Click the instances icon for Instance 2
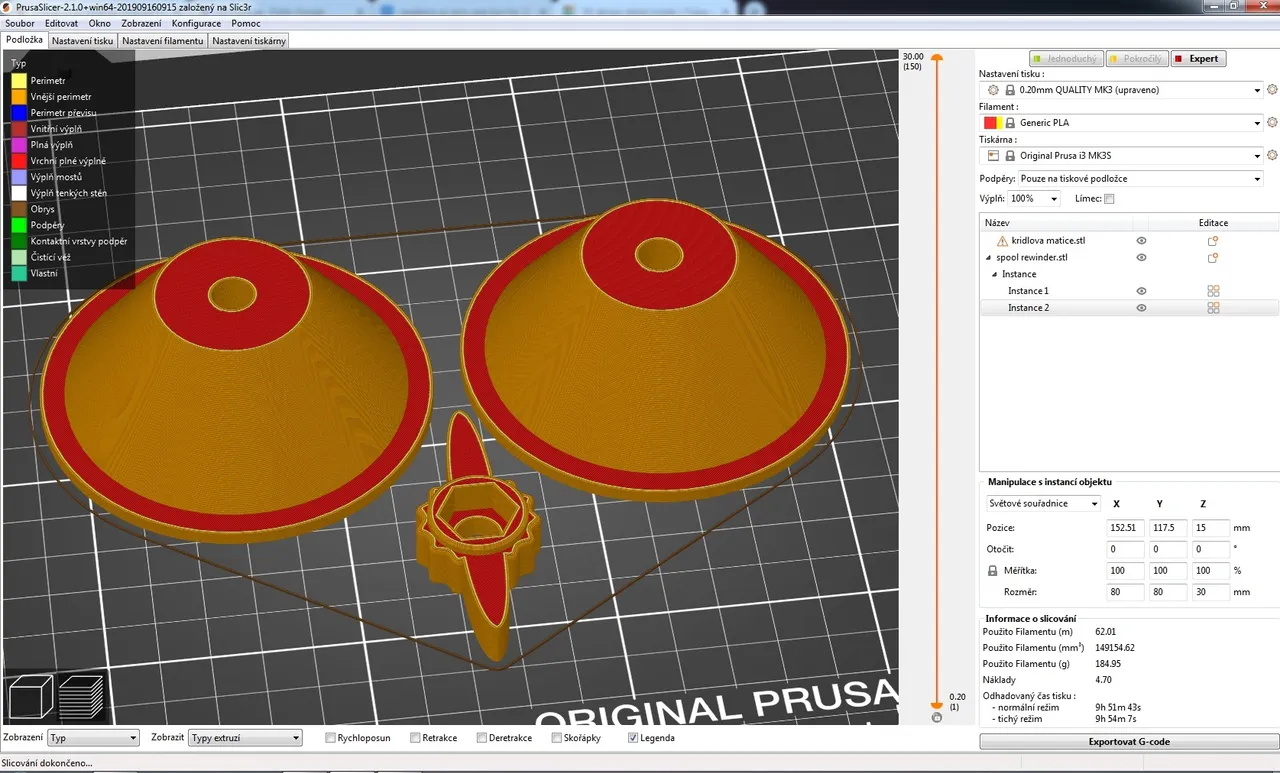 1213,308
